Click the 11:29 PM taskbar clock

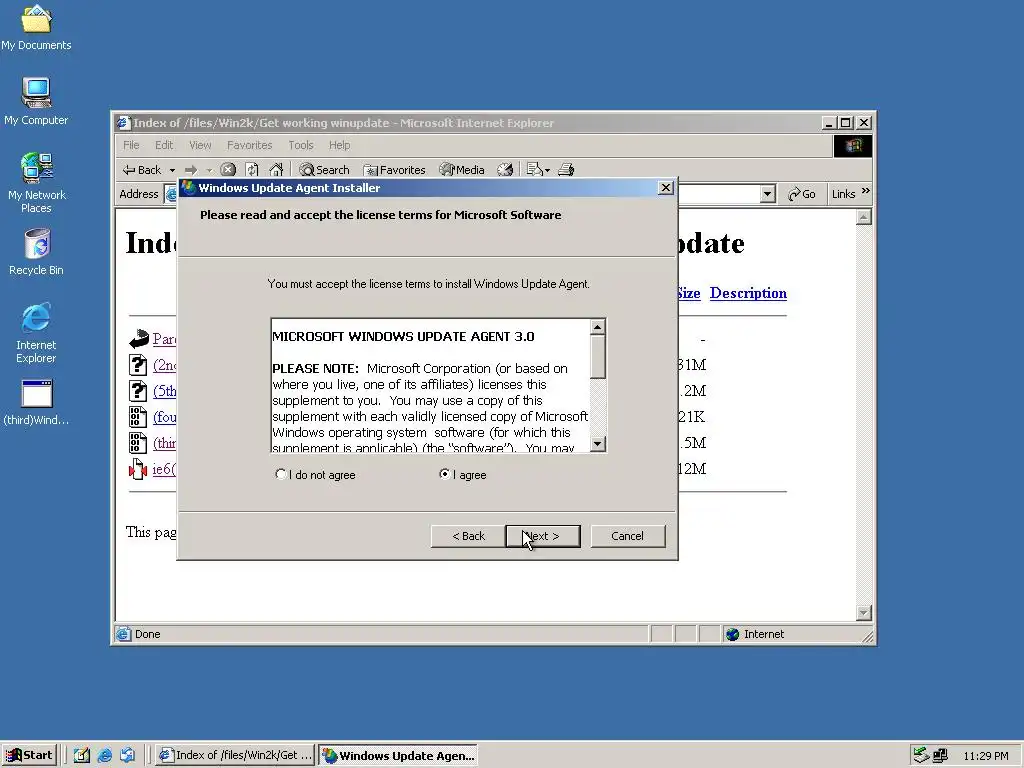coord(985,756)
